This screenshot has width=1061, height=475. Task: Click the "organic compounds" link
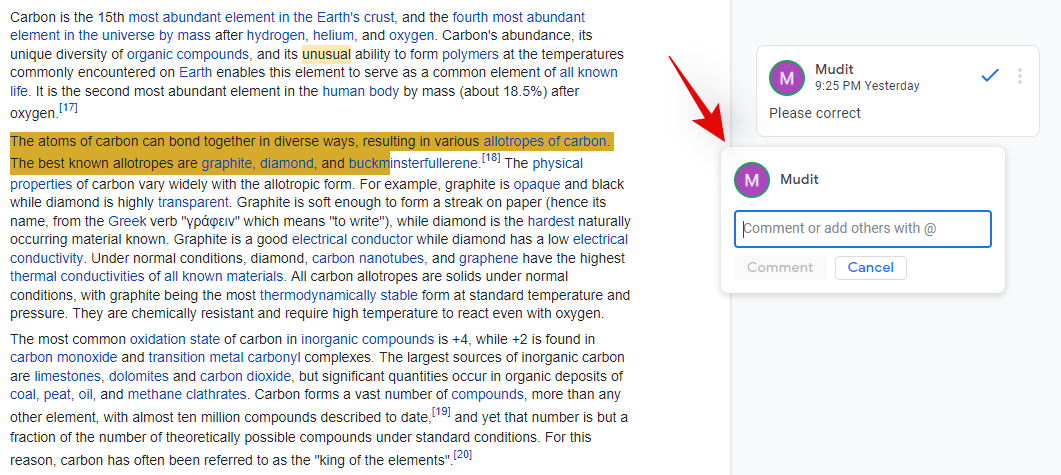187,54
